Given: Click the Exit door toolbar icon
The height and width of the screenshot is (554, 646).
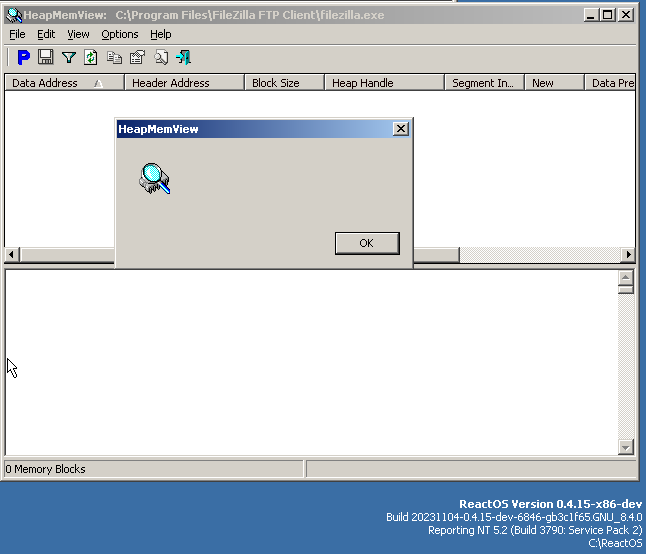Looking at the screenshot, I should click(184, 58).
